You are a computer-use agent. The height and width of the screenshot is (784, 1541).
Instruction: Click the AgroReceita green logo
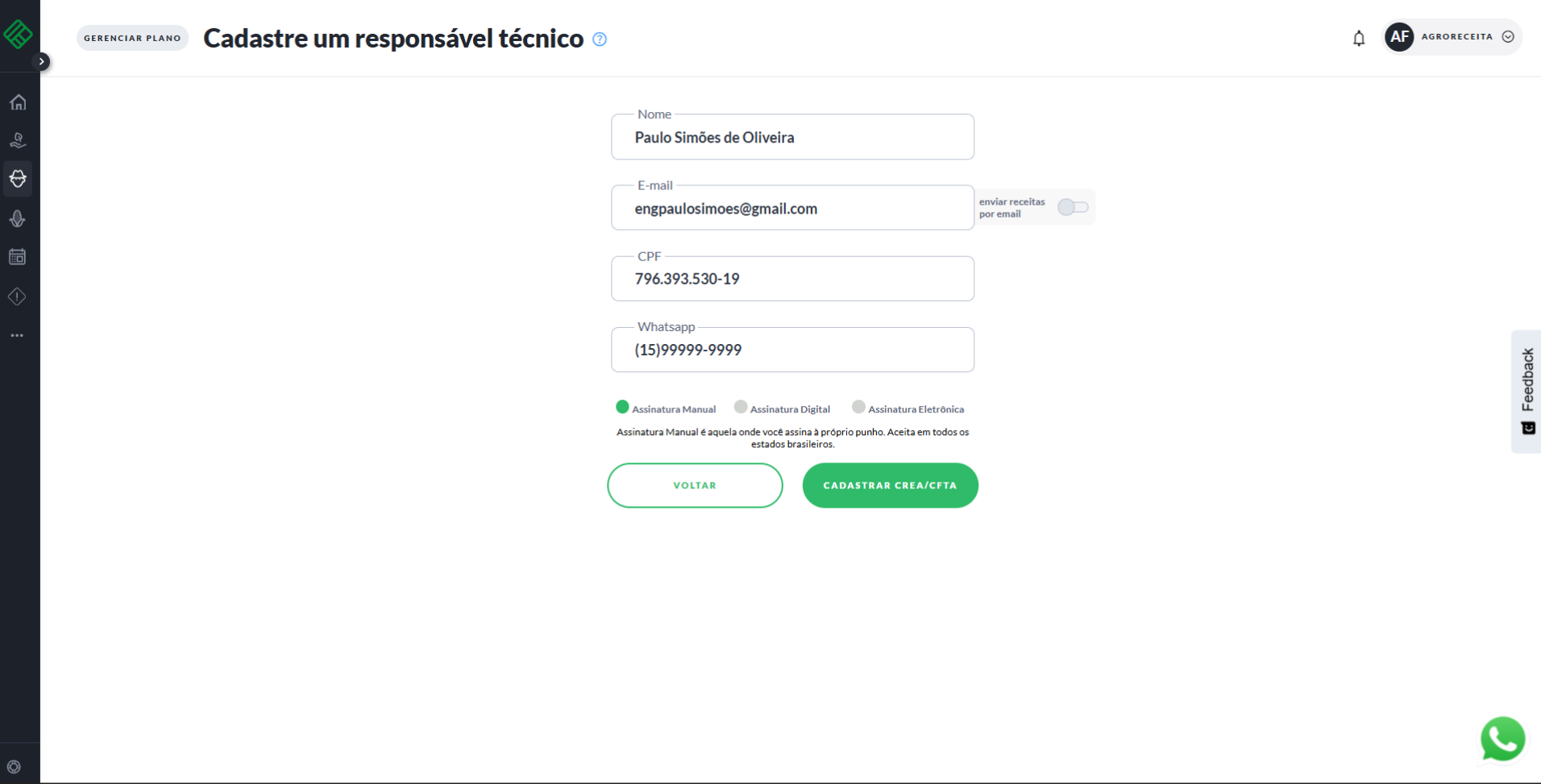click(x=18, y=33)
